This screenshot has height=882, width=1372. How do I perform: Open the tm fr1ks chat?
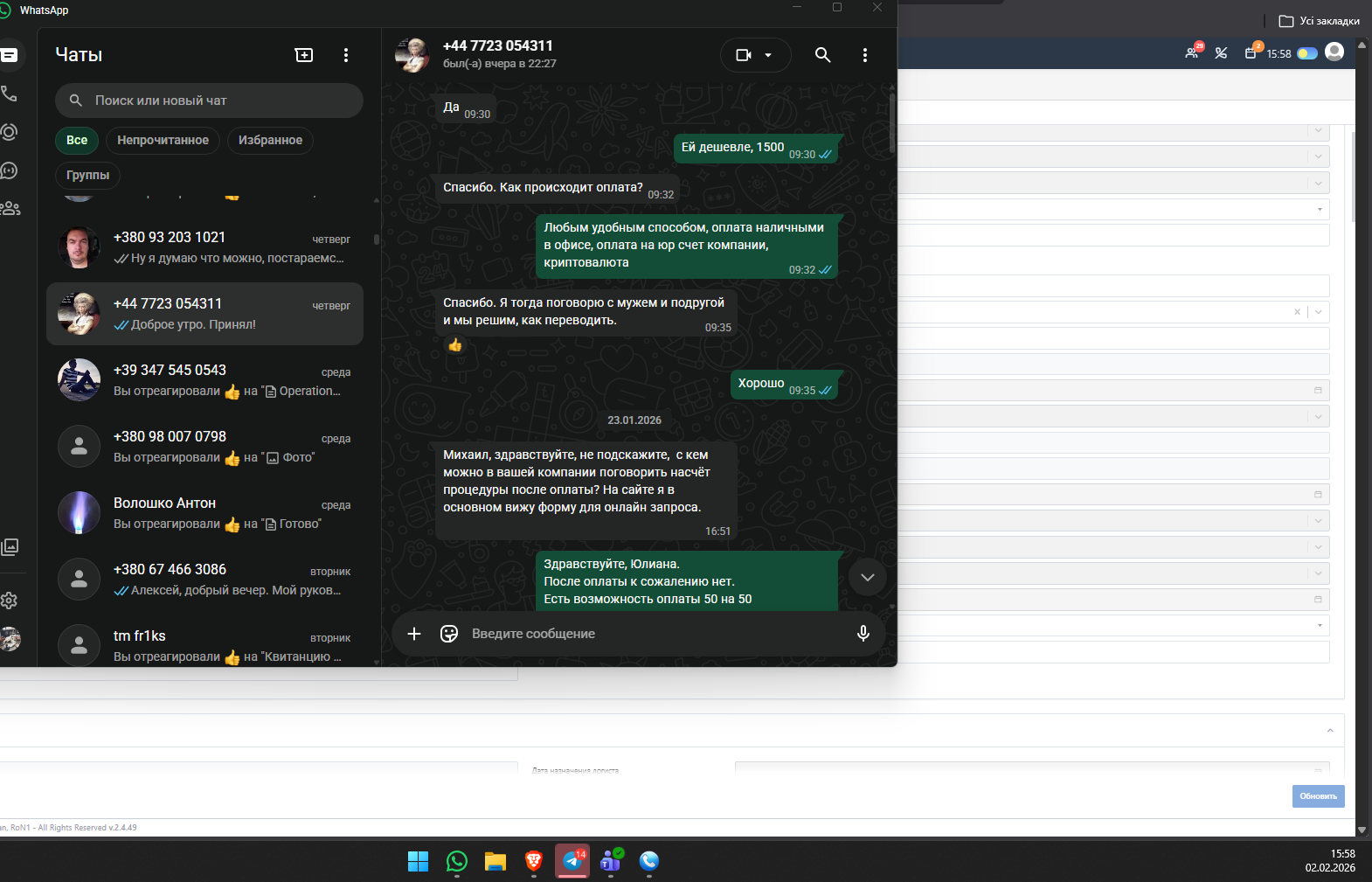(x=204, y=643)
